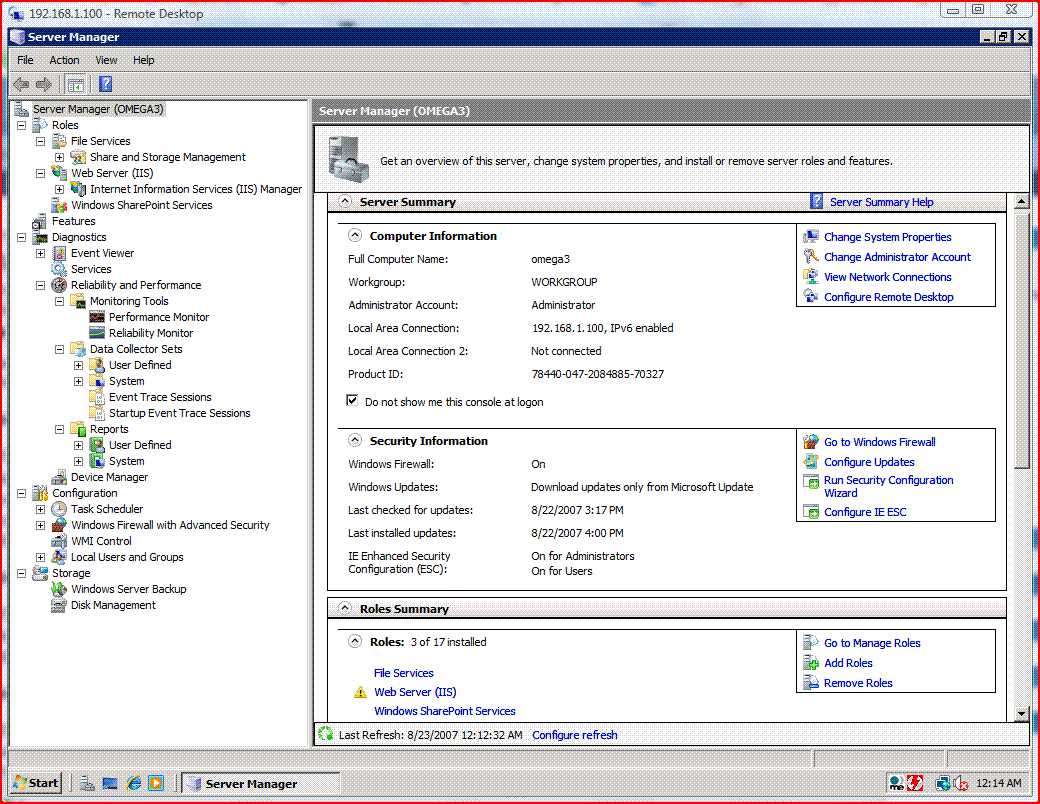Toggle 'Do not show me this console at logon'
Image resolution: width=1040 pixels, height=804 pixels.
(353, 401)
